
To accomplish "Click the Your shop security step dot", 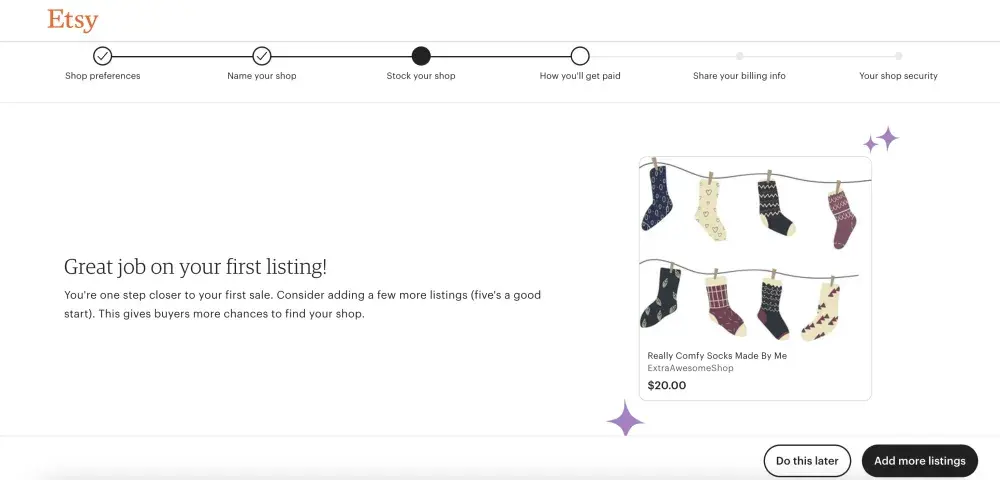I will pyautogui.click(x=898, y=56).
